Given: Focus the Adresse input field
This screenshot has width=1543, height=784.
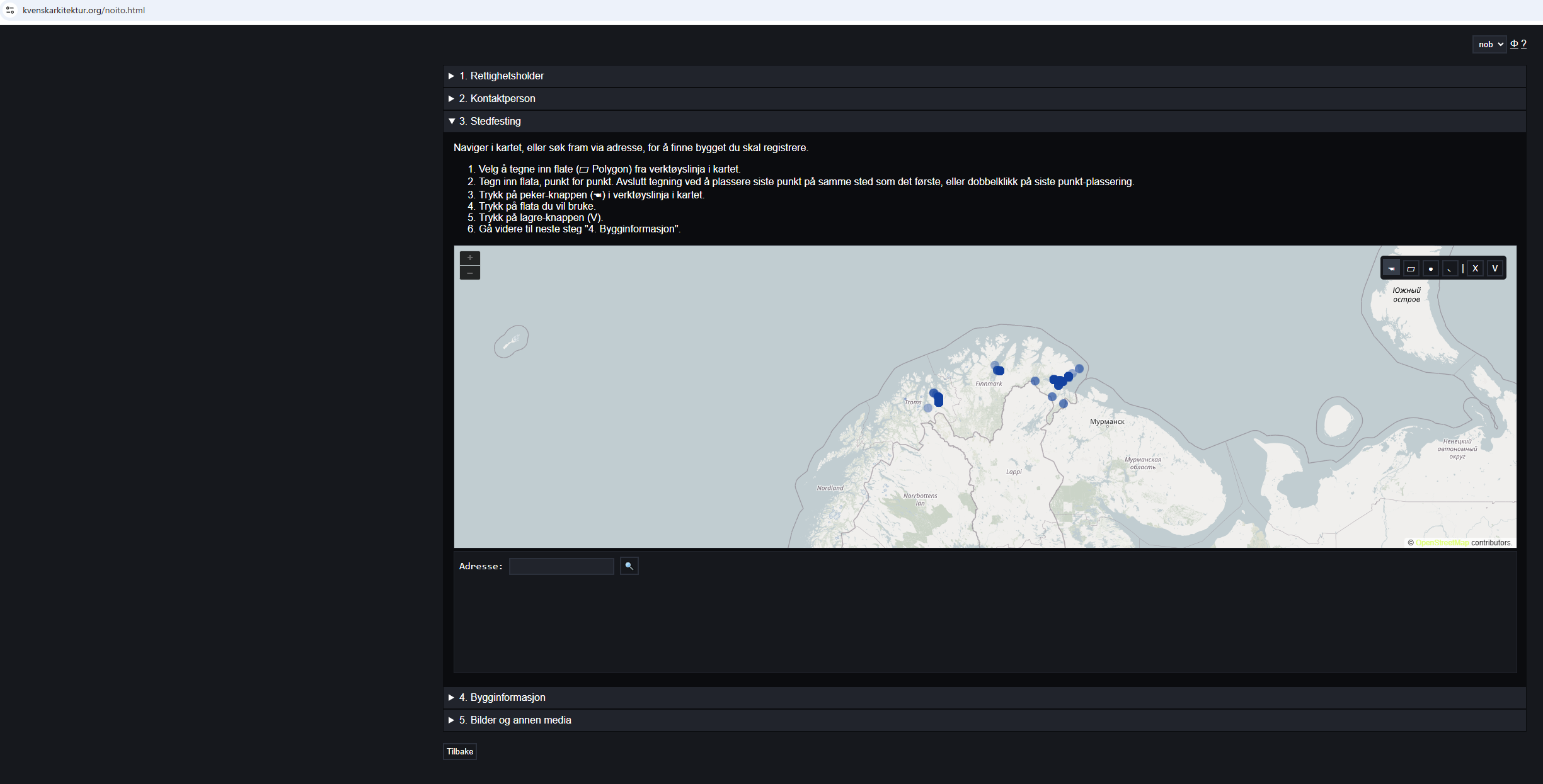Looking at the screenshot, I should pyautogui.click(x=561, y=566).
